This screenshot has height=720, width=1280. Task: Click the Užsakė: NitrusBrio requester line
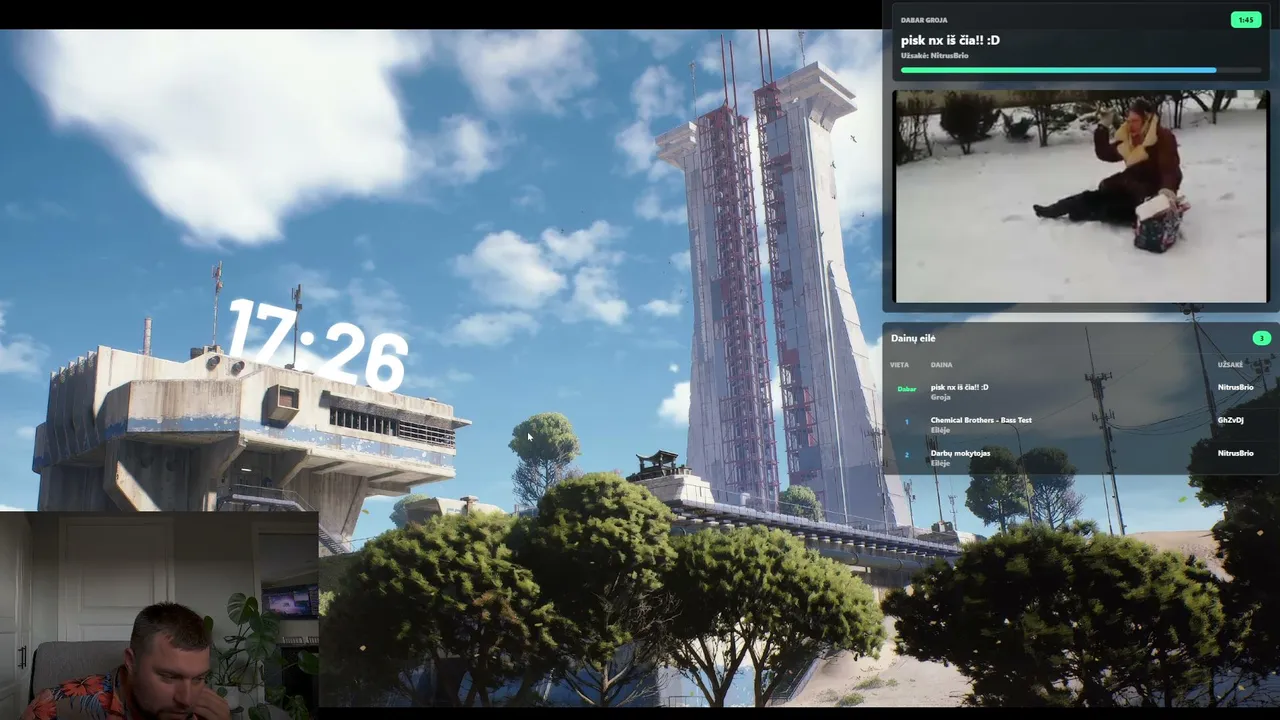[935, 56]
